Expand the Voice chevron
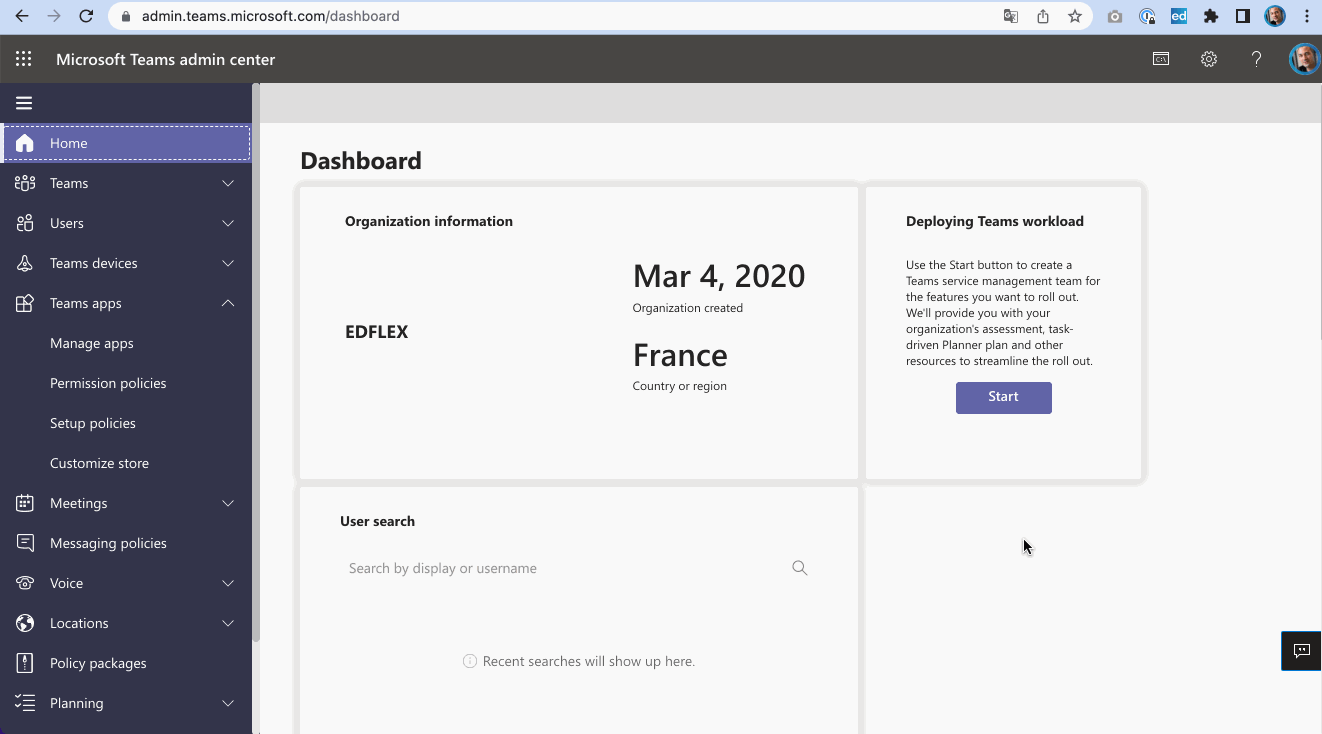Screen dimensions: 1322x734 click(x=228, y=583)
